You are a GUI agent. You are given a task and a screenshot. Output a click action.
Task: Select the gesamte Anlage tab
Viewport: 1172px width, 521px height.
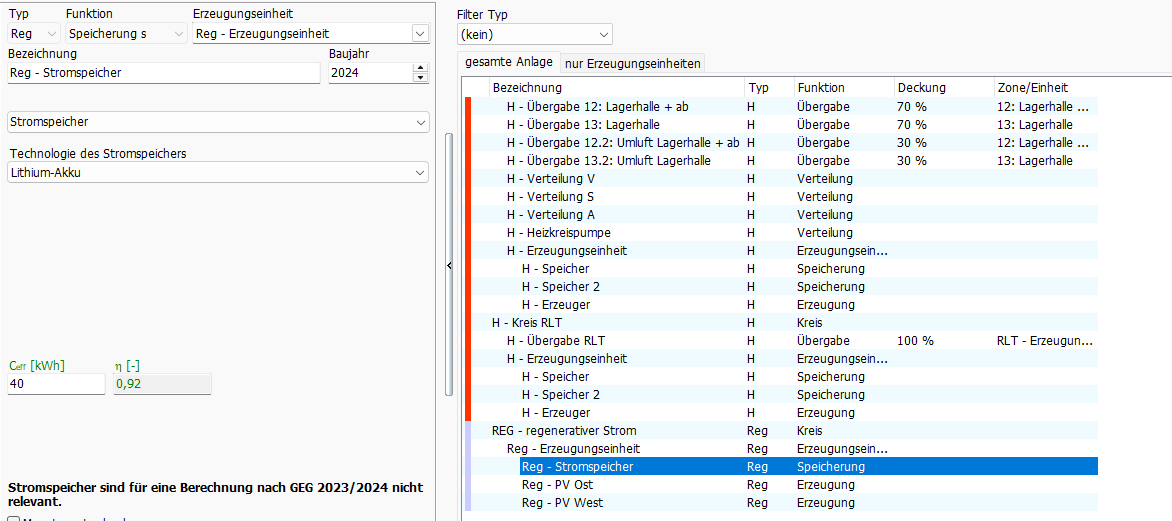pyautogui.click(x=508, y=62)
